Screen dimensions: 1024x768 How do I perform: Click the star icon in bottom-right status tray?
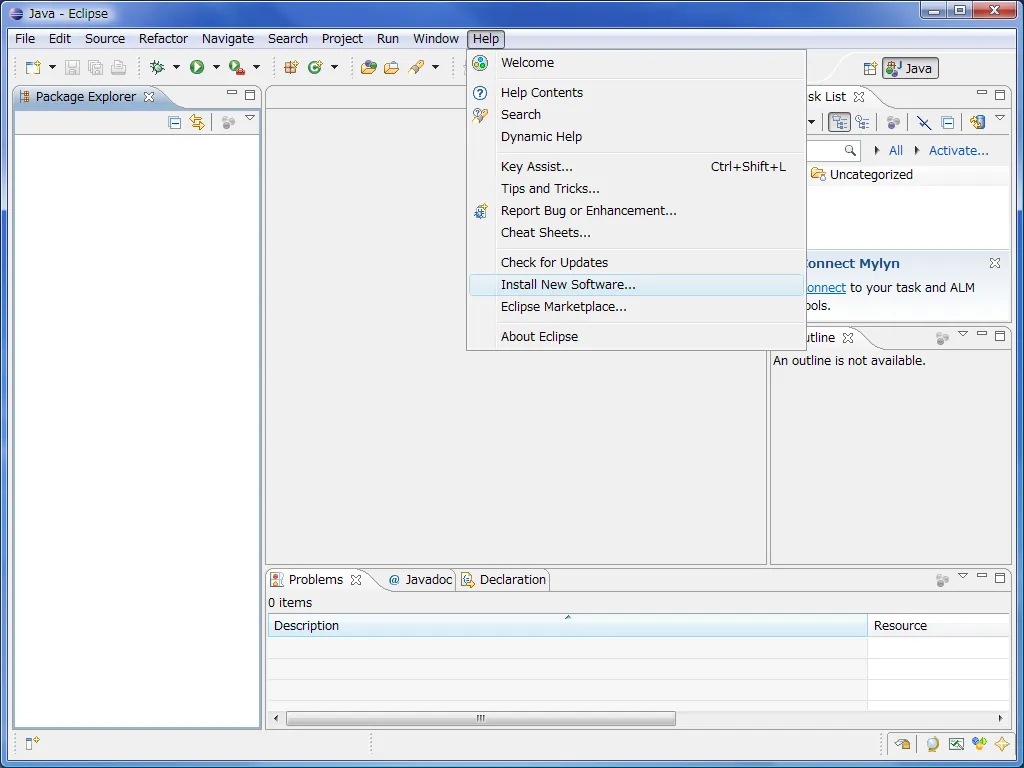1002,743
